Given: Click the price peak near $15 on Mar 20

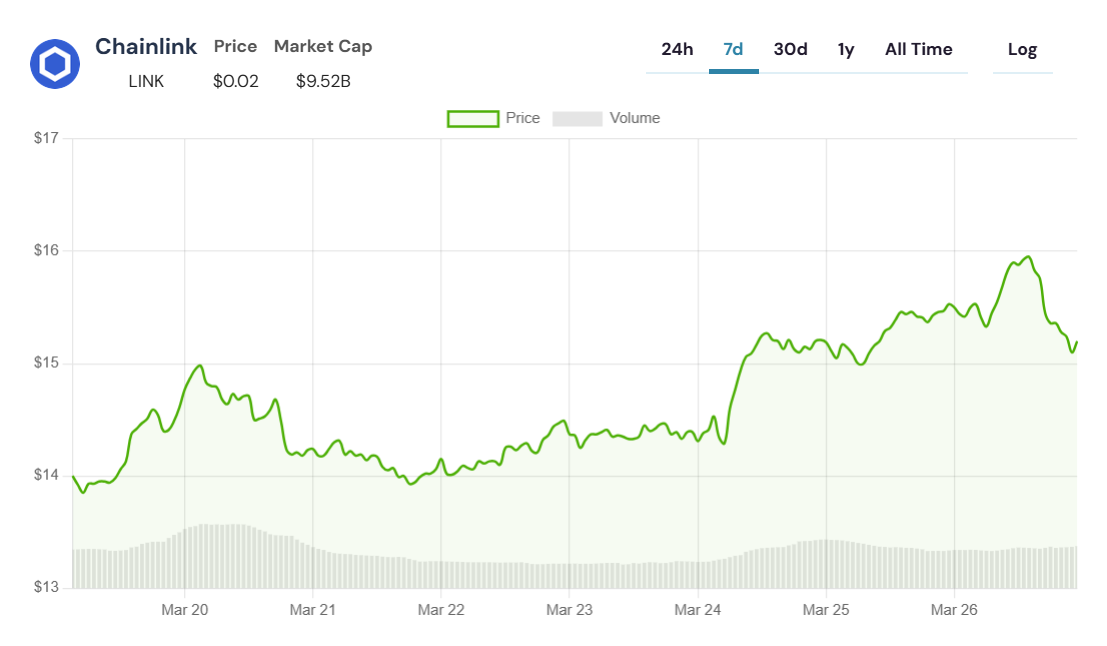Looking at the screenshot, I should point(201,366).
